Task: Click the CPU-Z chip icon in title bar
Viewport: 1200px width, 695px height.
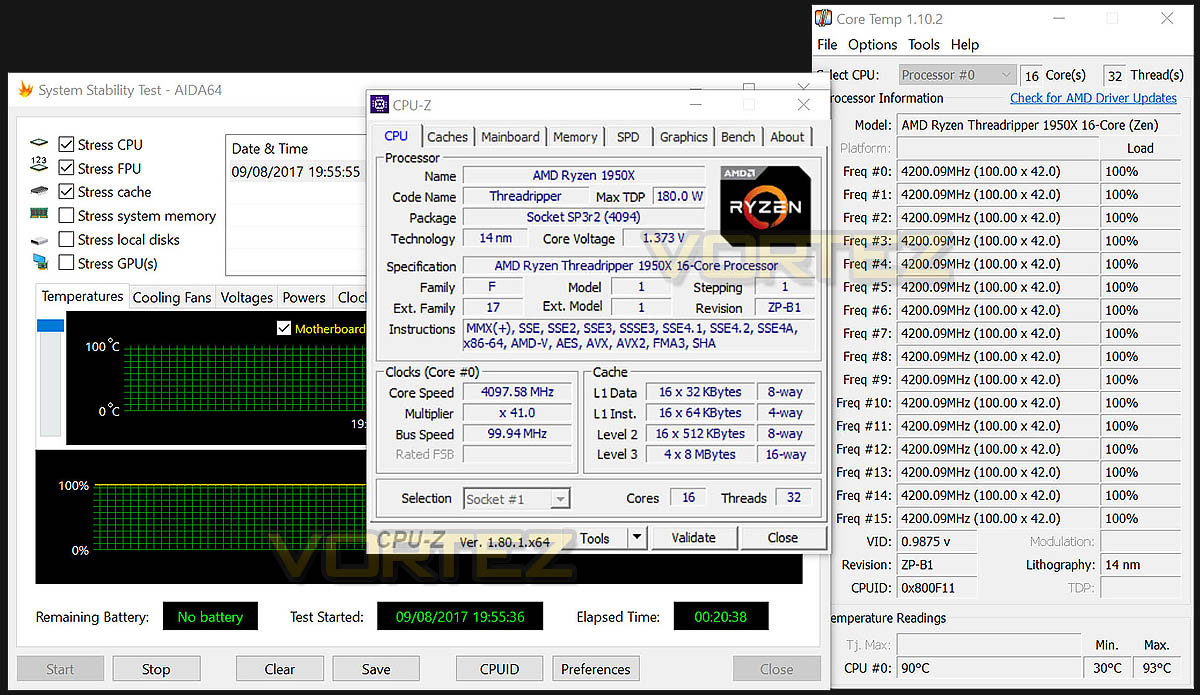Action: [x=380, y=105]
